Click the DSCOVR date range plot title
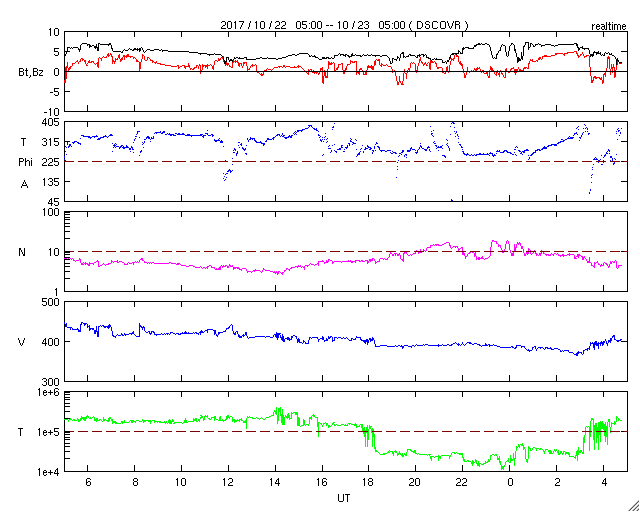640x512 pixels. [344, 25]
